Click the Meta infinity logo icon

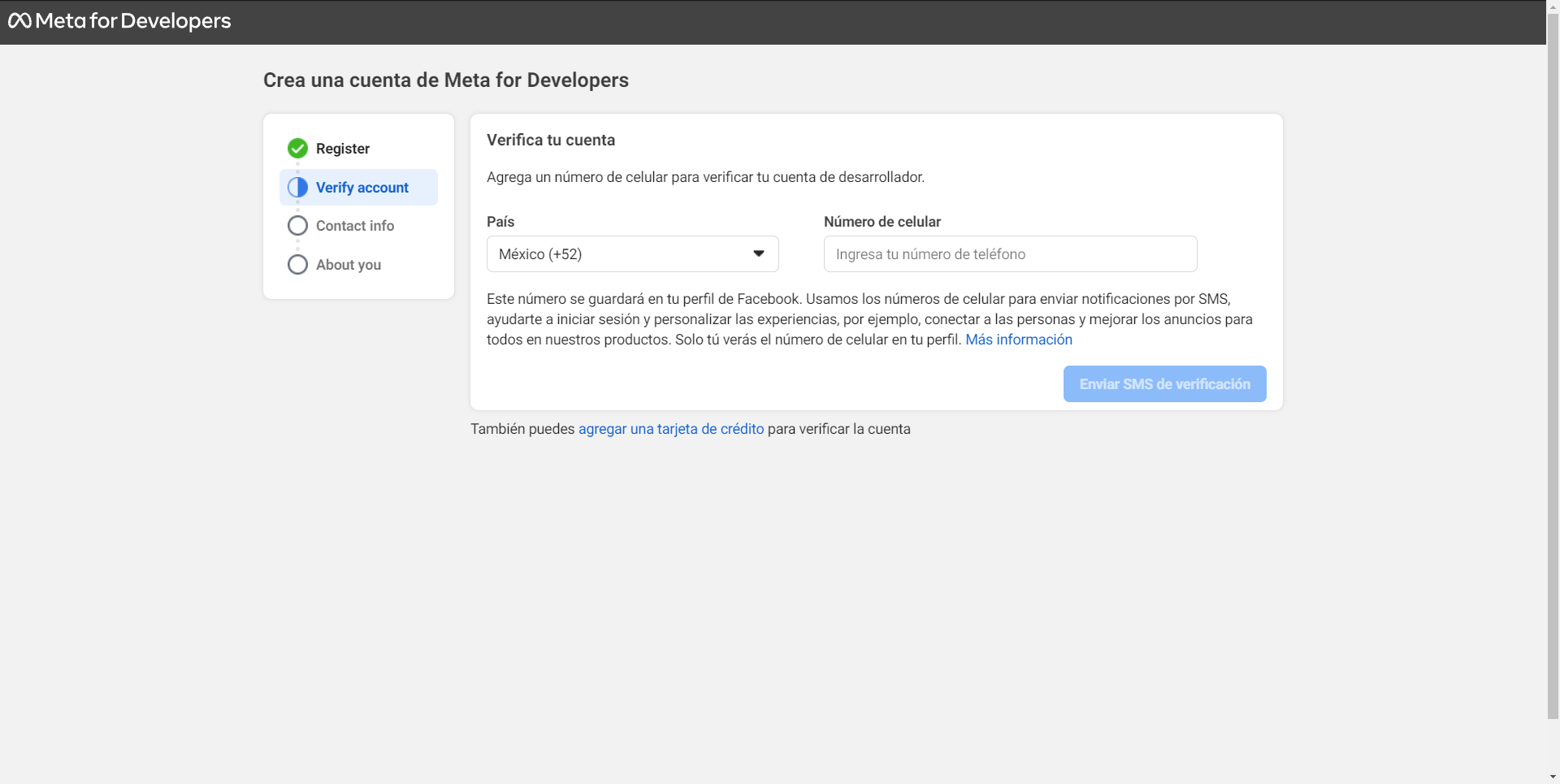point(19,21)
